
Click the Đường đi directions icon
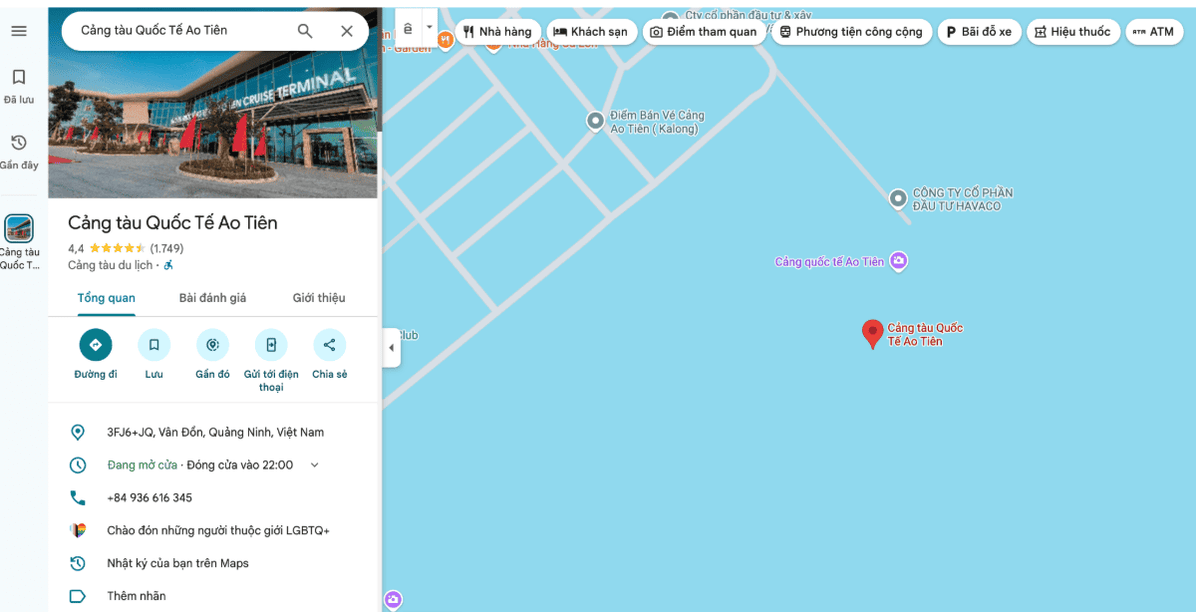coord(96,345)
